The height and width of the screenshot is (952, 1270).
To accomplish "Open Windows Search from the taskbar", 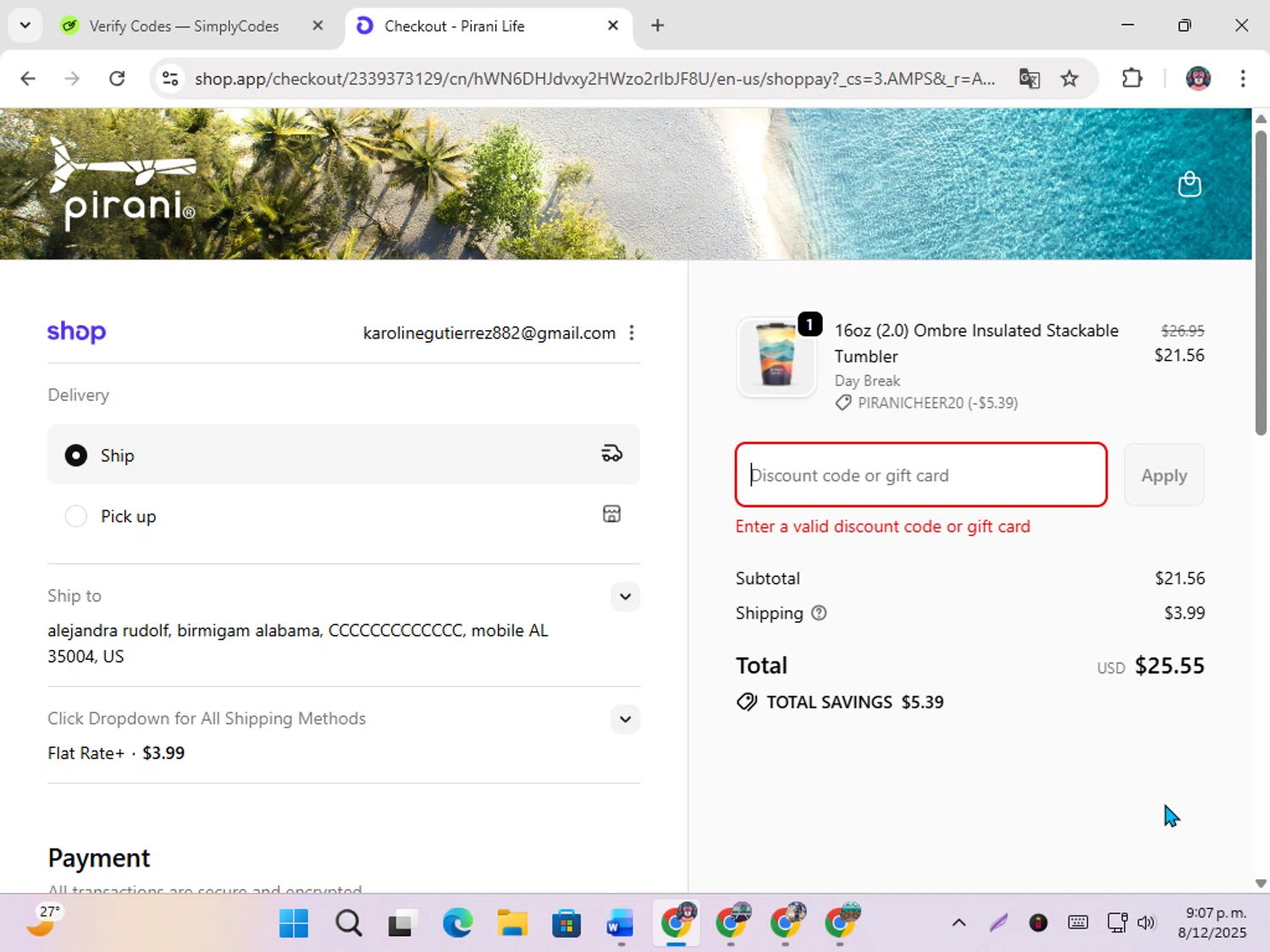I will click(x=348, y=923).
